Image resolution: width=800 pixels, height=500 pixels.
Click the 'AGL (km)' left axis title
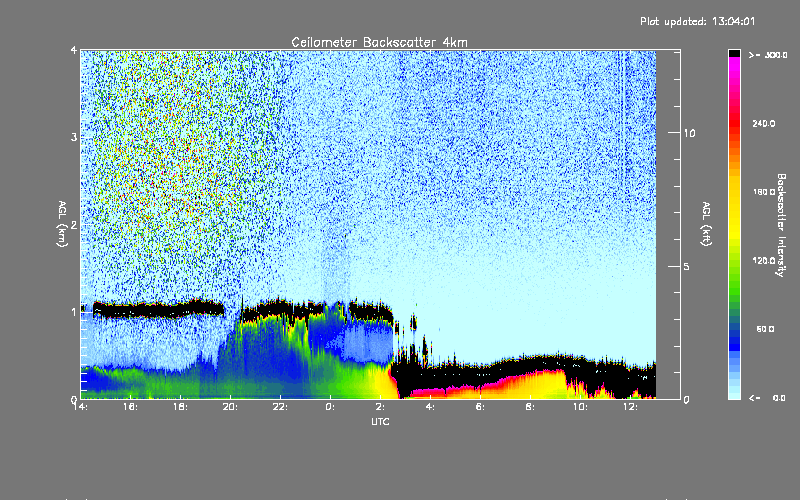tap(62, 224)
